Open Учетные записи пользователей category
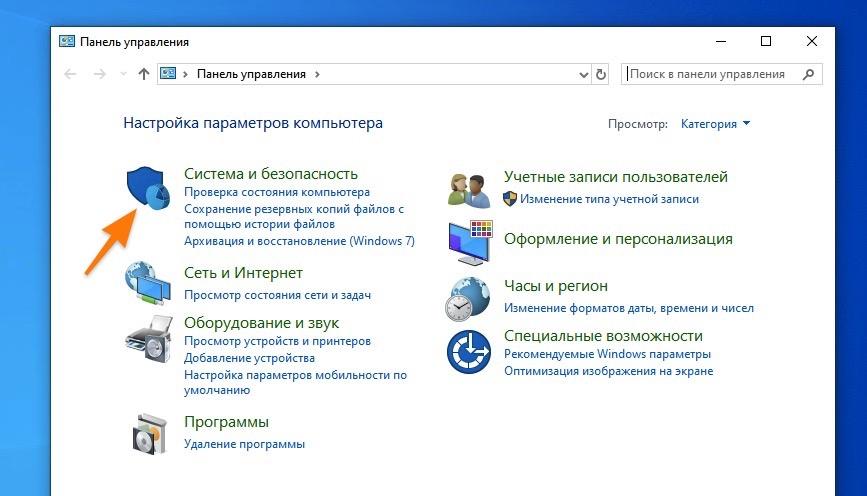Viewport: 867px width, 496px height. click(616, 177)
